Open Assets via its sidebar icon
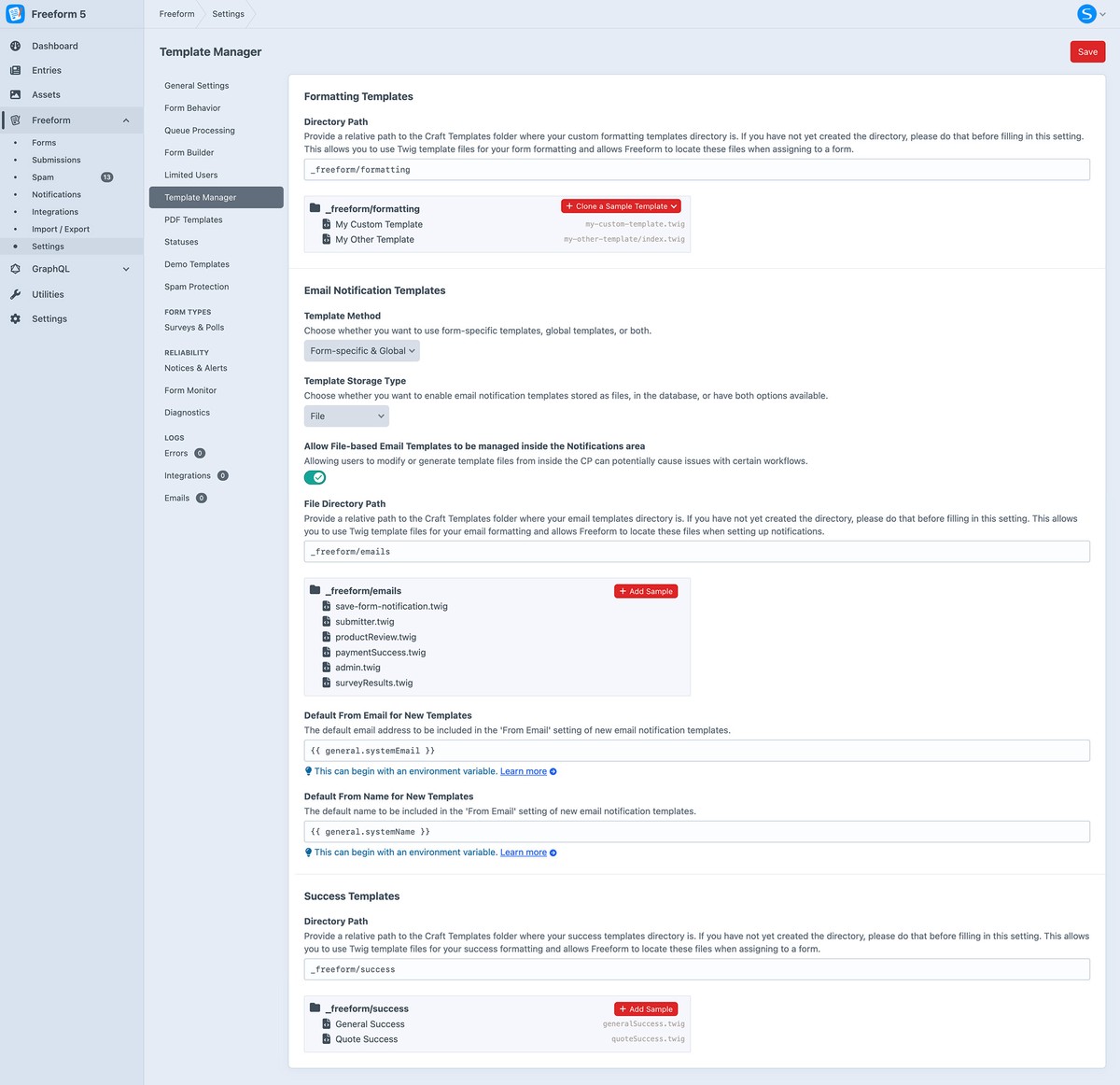The height and width of the screenshot is (1085, 1120). pos(14,93)
